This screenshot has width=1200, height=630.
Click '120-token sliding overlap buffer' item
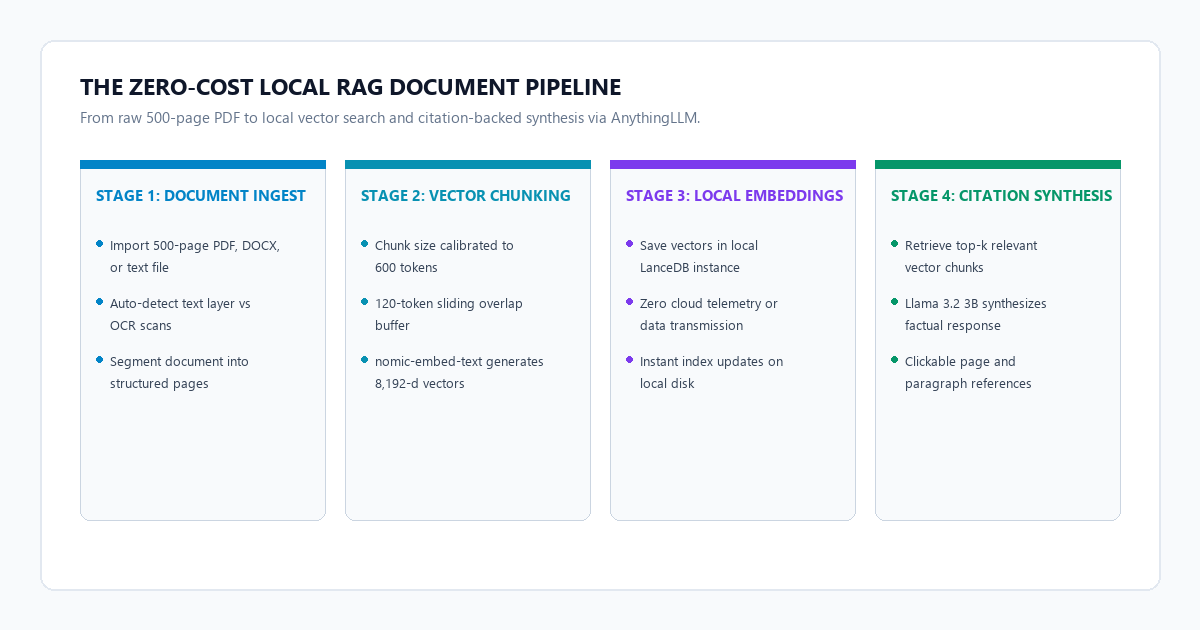tap(449, 314)
